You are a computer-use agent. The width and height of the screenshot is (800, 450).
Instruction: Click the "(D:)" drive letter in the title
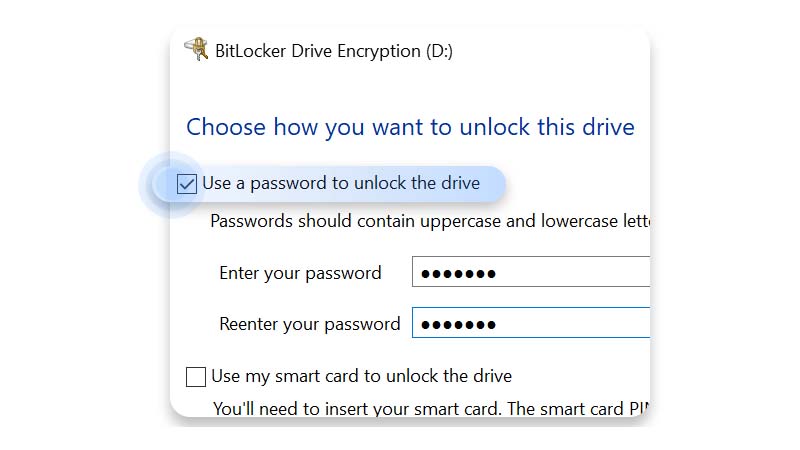pos(439,52)
